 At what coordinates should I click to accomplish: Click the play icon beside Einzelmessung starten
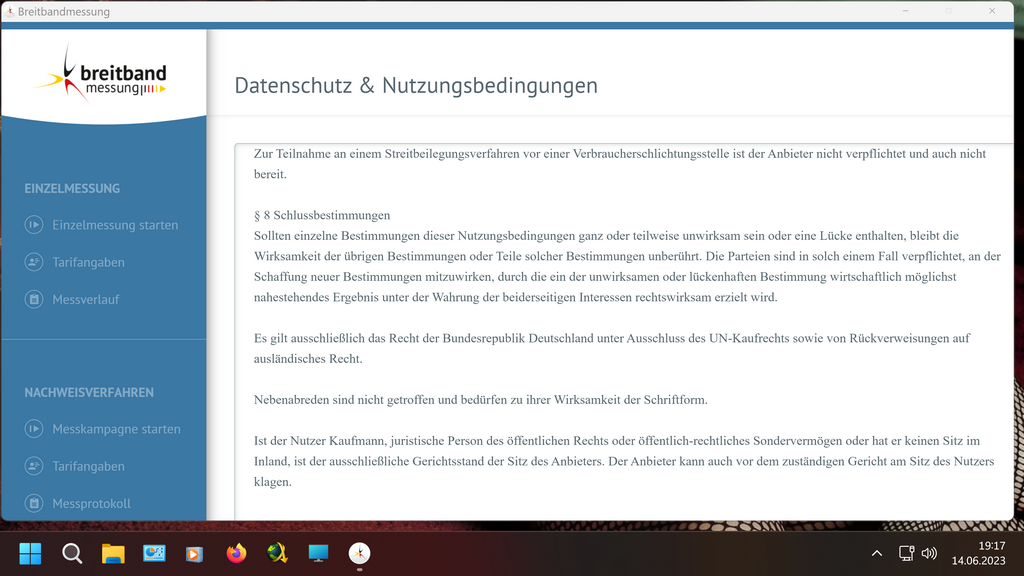click(x=34, y=225)
